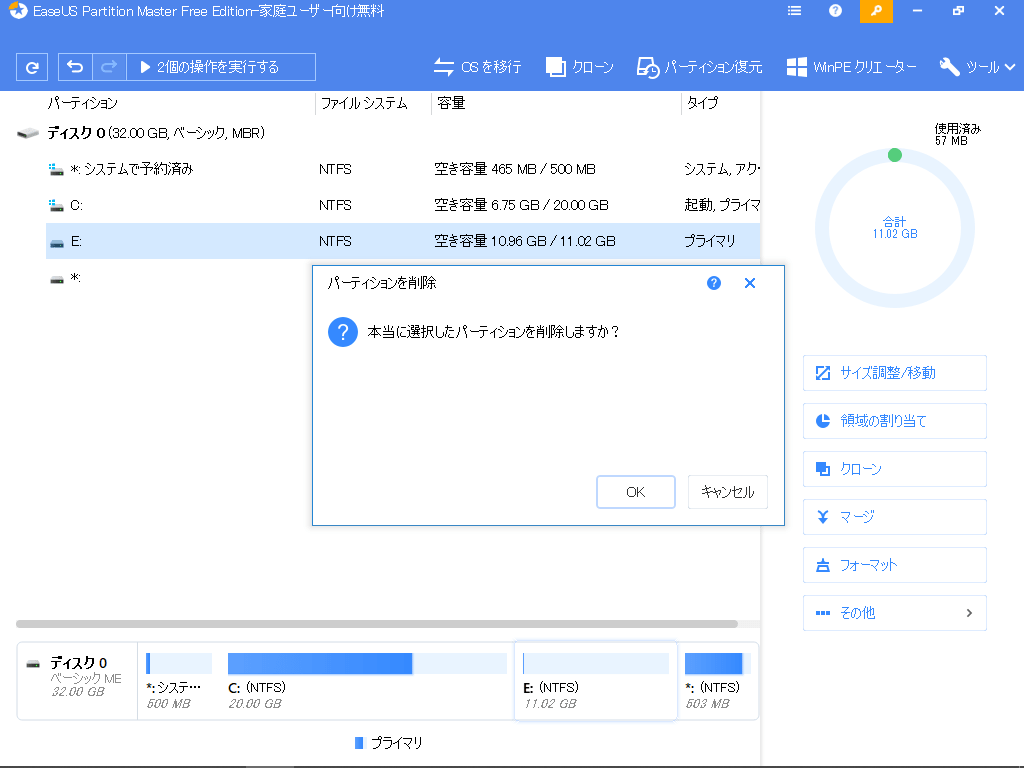Select the C: partition row
This screenshot has width=1024, height=768.
click(403, 205)
